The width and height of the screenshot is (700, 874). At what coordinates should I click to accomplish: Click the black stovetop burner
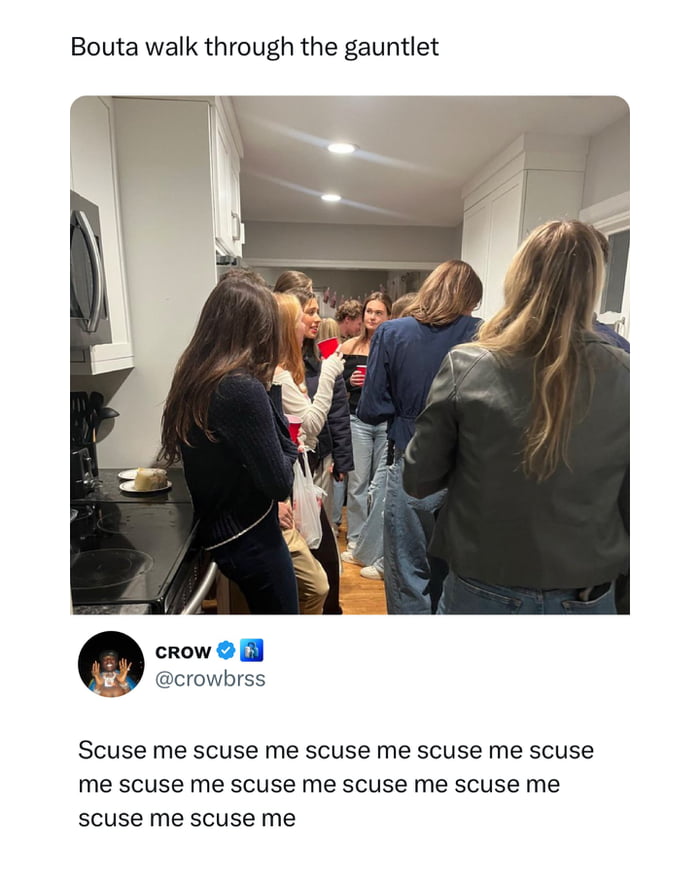click(110, 569)
